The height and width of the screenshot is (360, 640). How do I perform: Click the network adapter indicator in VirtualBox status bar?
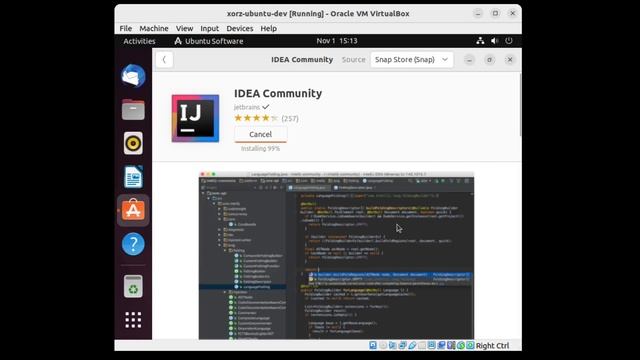(x=402, y=345)
